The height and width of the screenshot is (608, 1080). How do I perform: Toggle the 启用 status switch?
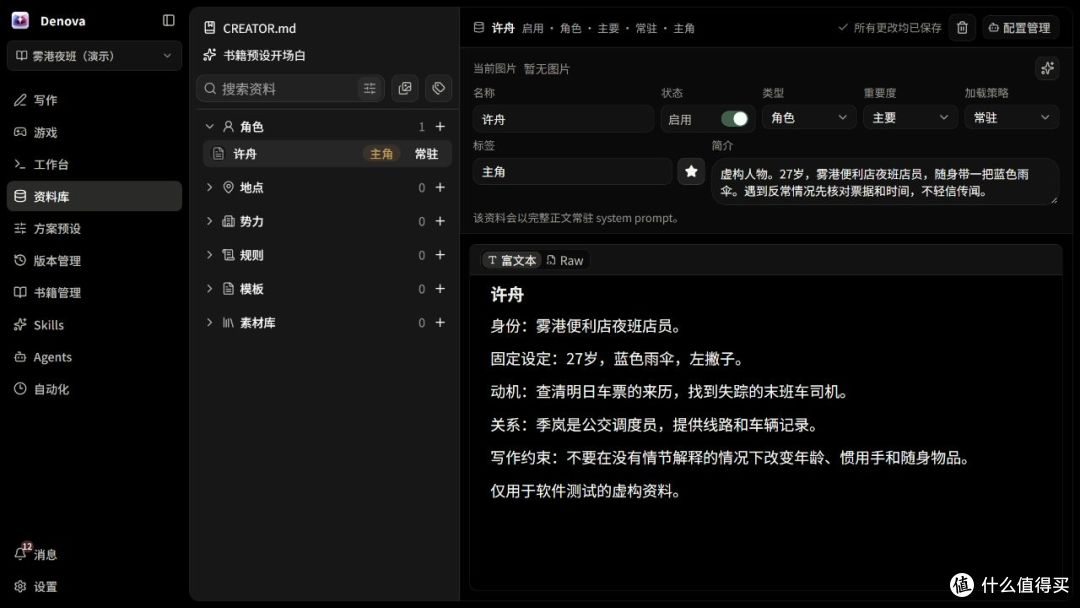pos(734,119)
